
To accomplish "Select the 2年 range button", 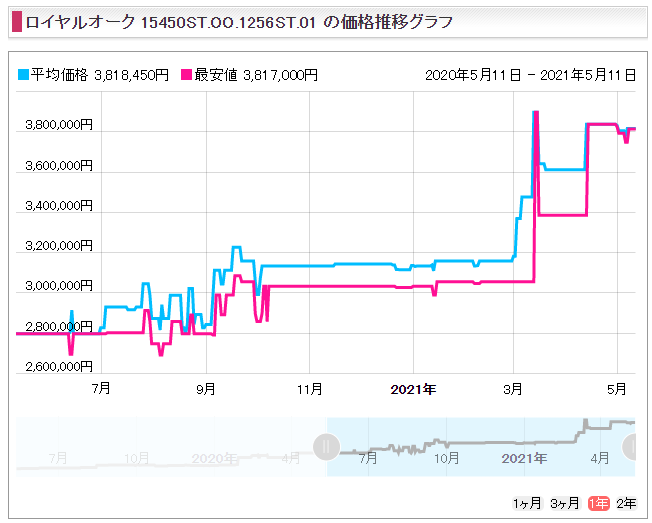I will (x=626, y=503).
